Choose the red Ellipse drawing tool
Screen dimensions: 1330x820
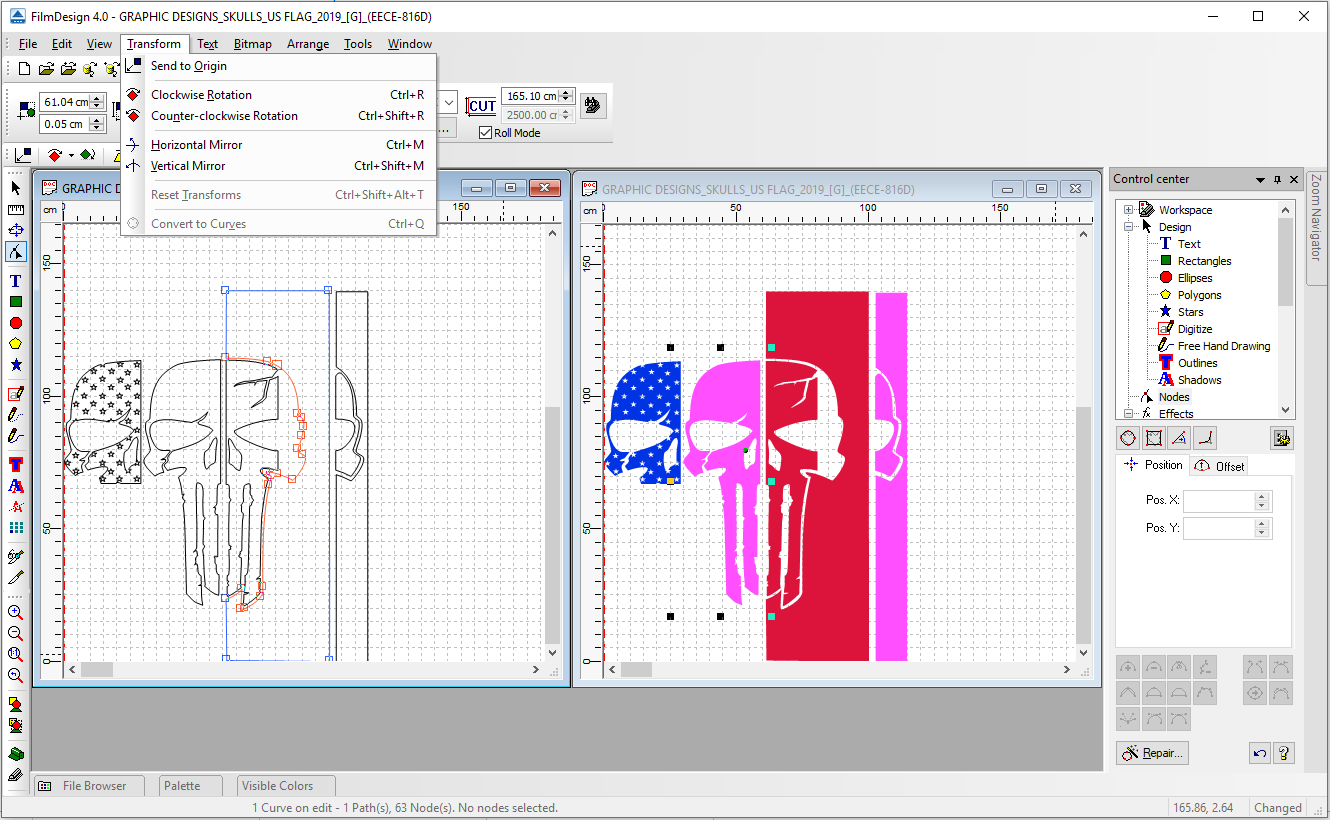16,323
